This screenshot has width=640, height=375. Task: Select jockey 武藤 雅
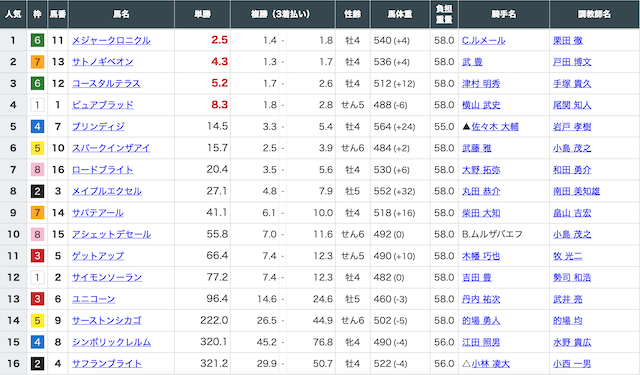(476, 148)
